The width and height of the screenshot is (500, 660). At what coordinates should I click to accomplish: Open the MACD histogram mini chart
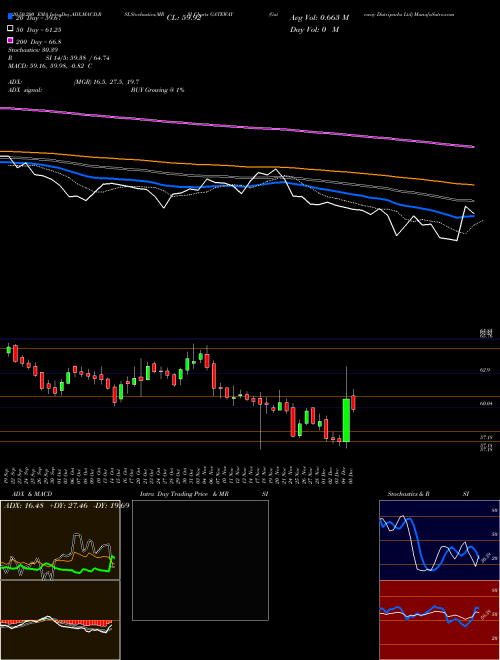pos(60,620)
